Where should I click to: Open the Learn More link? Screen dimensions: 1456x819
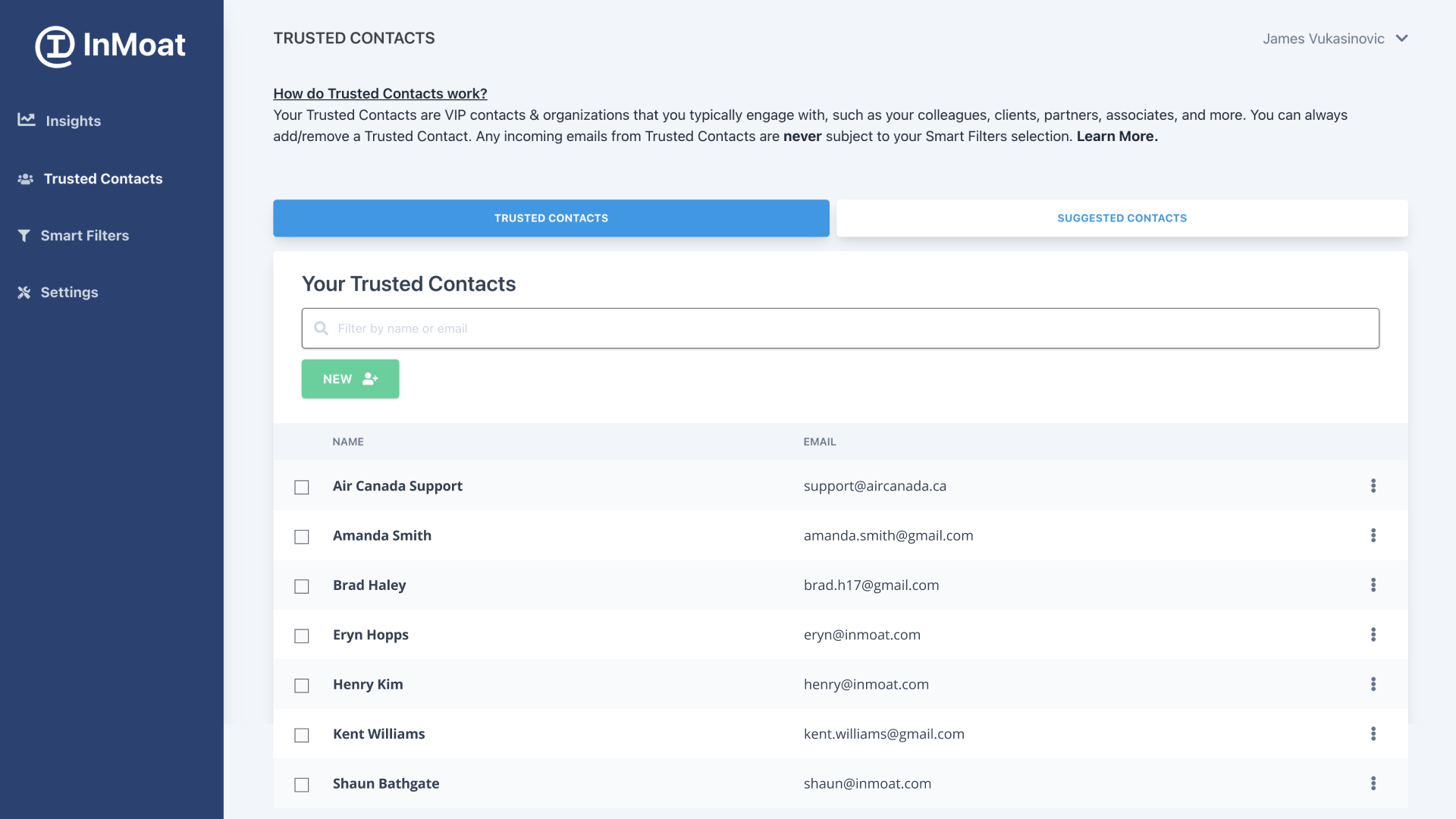click(x=1116, y=136)
